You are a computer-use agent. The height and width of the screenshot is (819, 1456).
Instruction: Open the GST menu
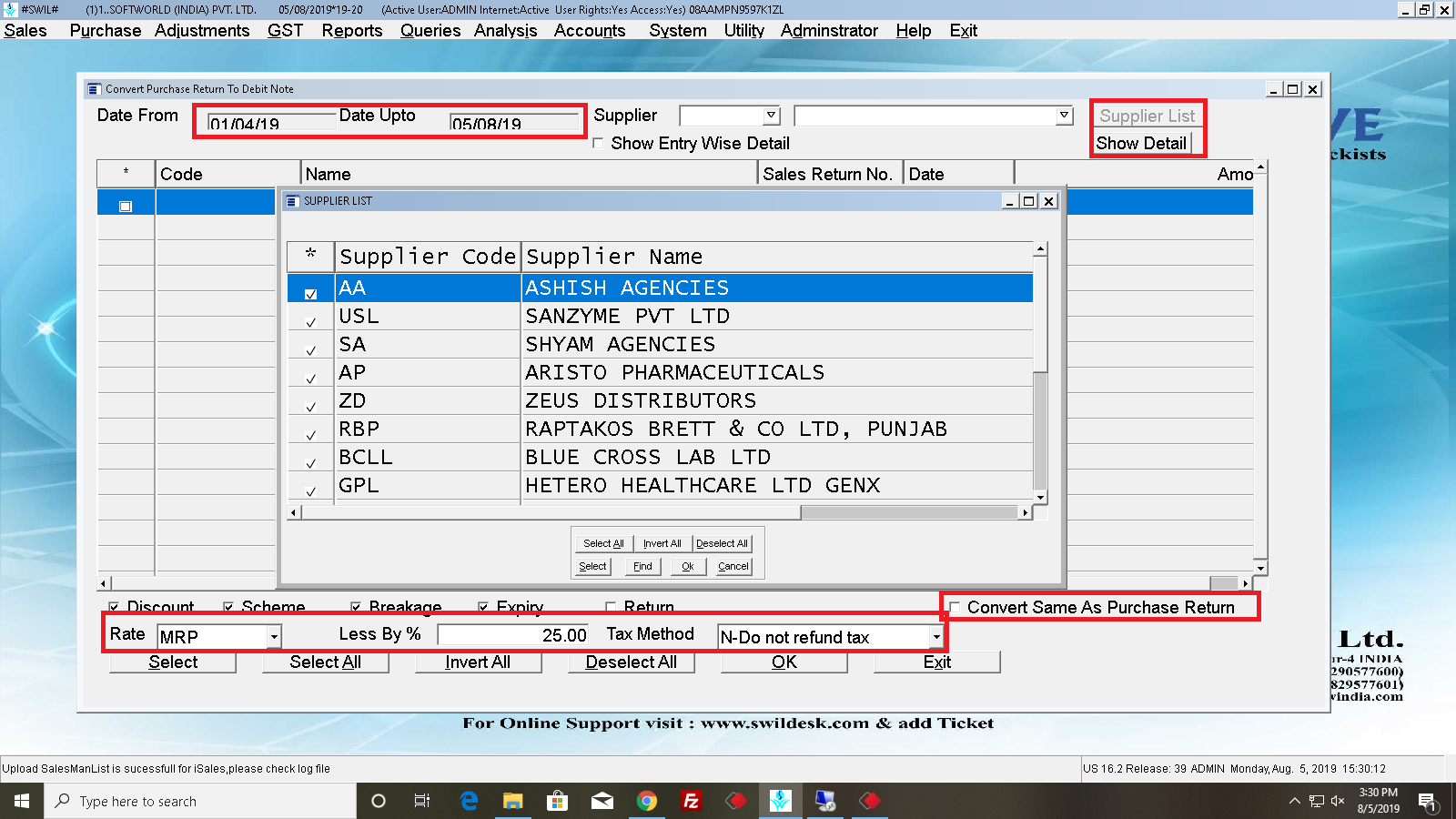pyautogui.click(x=285, y=30)
